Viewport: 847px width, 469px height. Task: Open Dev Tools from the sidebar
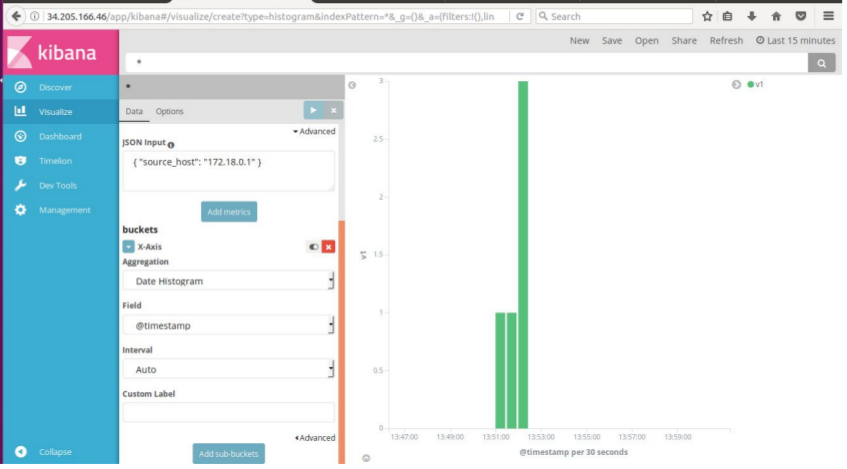pos(58,185)
